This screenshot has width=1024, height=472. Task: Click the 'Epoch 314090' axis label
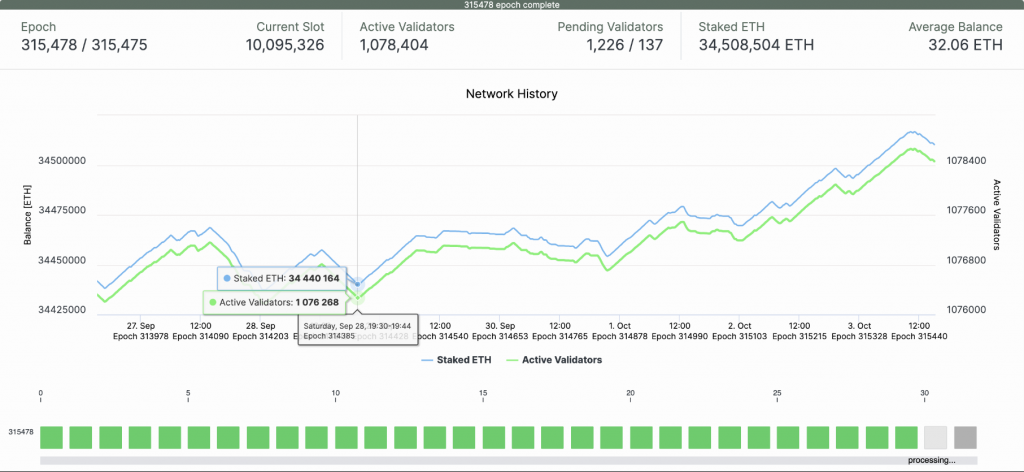coord(200,336)
